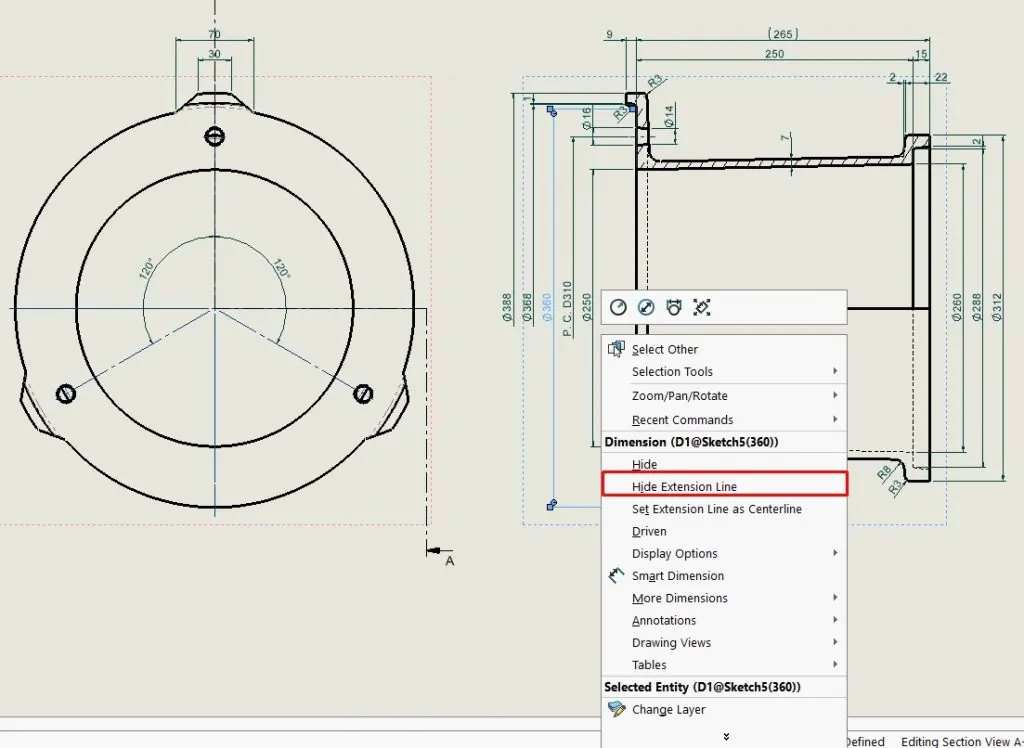Select the radius display icon in context toolbar
This screenshot has height=748, width=1024.
point(618,307)
